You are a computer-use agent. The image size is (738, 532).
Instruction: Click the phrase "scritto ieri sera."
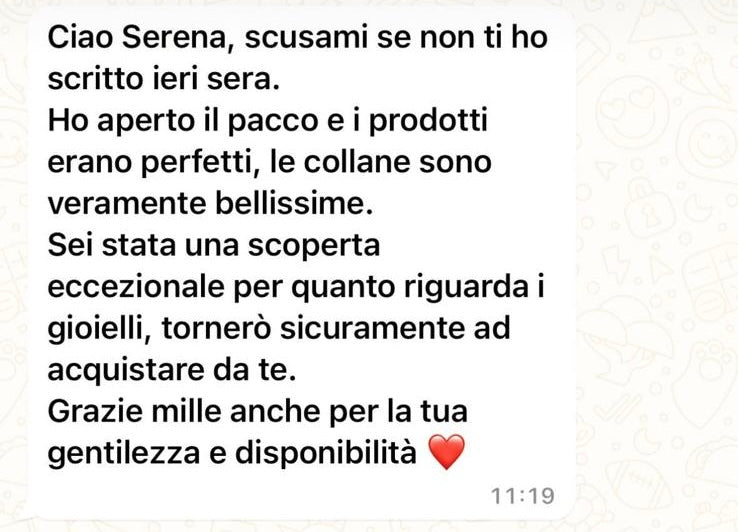(164, 79)
